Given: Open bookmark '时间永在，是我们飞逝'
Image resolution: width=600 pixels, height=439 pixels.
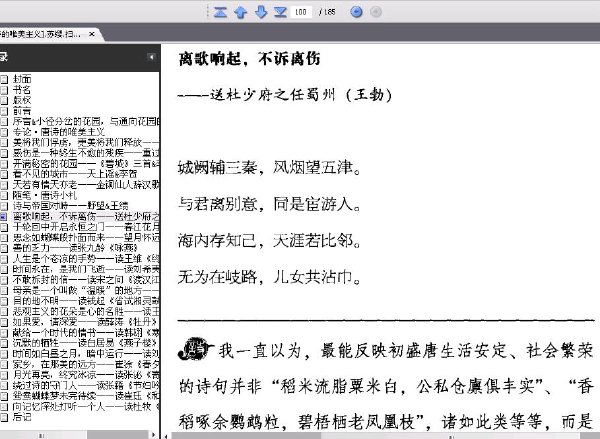Looking at the screenshot, I should [x=86, y=269].
